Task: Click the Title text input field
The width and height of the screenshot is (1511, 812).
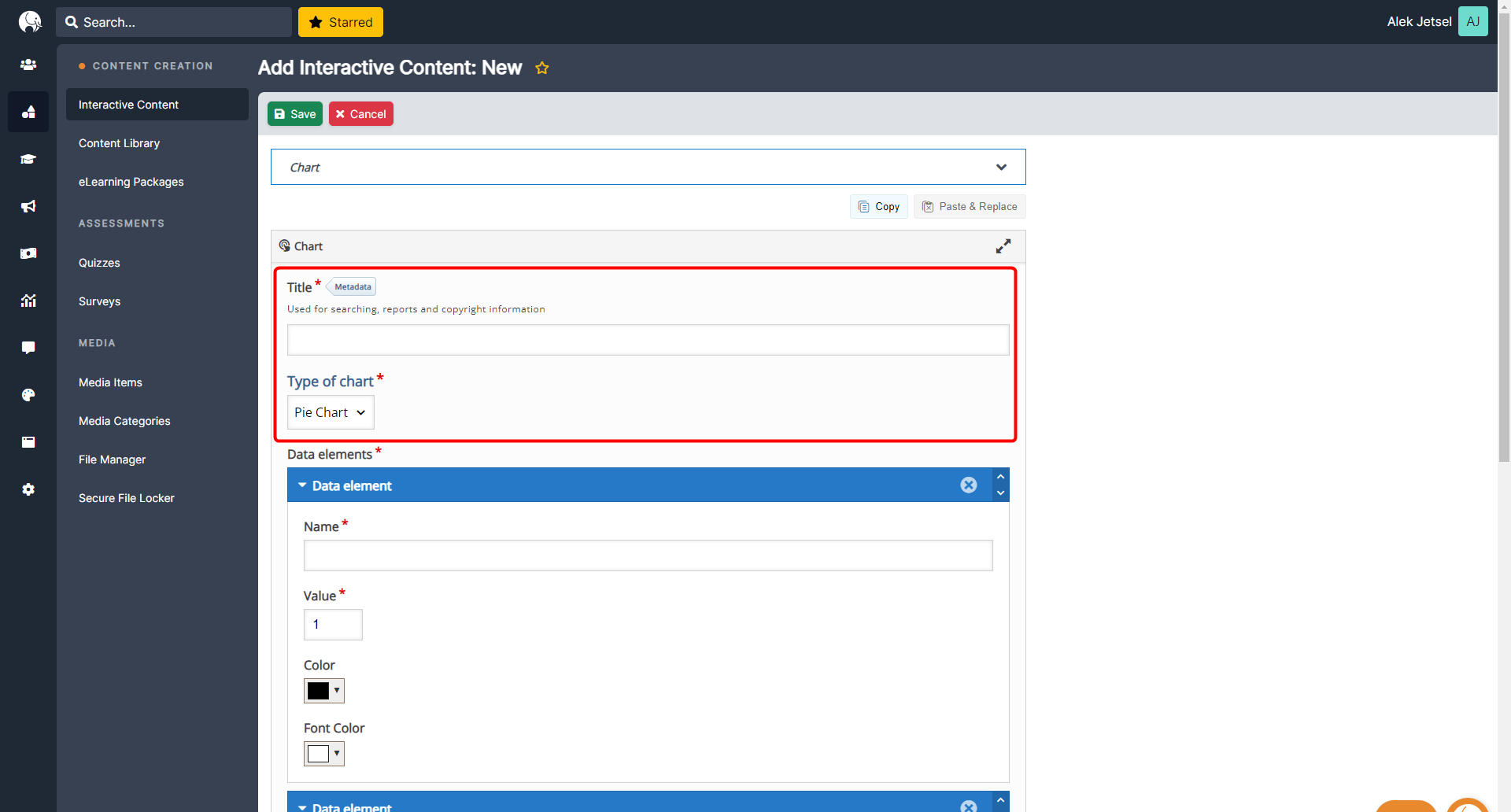Action: [648, 340]
